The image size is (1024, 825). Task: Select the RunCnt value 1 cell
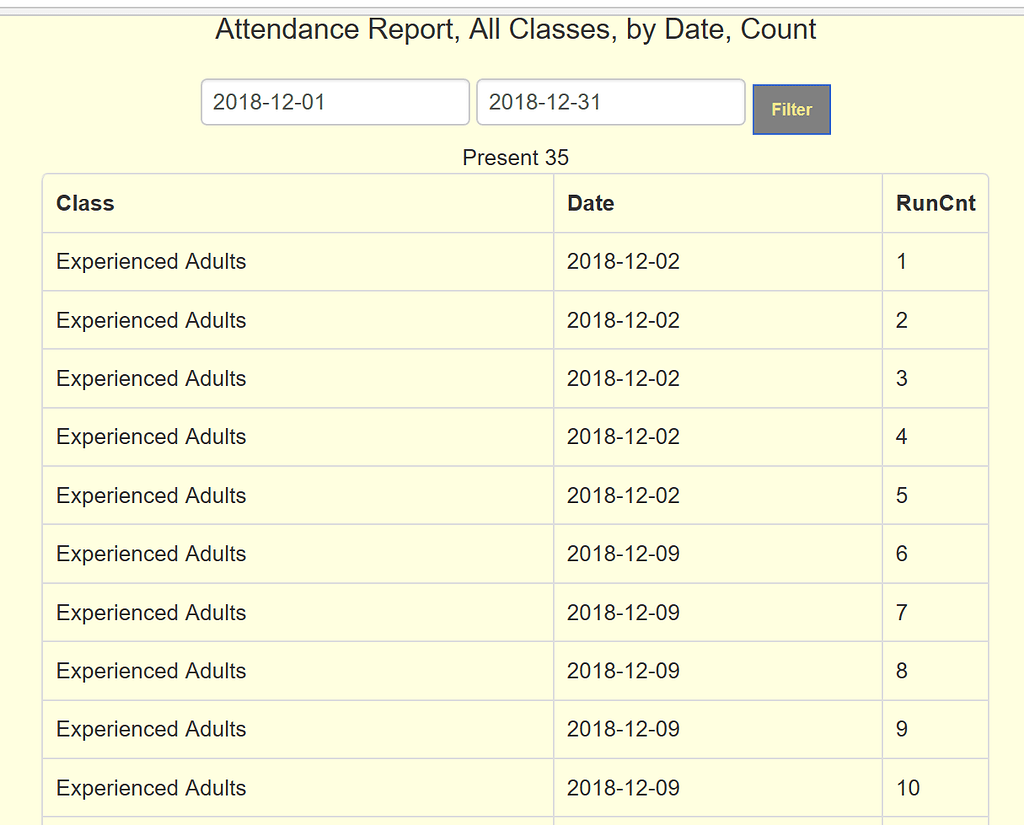(901, 261)
